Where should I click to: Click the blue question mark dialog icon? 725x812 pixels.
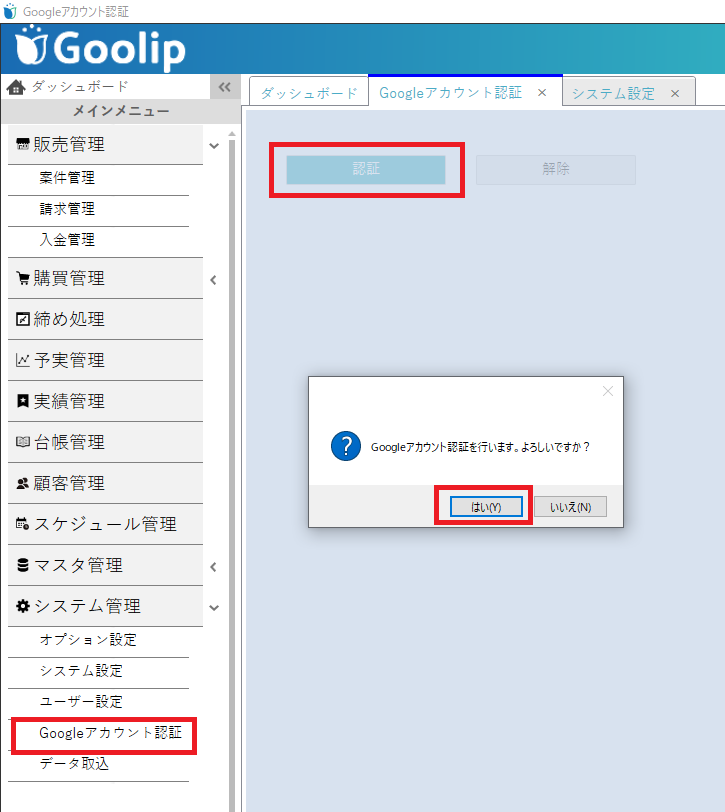point(346,446)
